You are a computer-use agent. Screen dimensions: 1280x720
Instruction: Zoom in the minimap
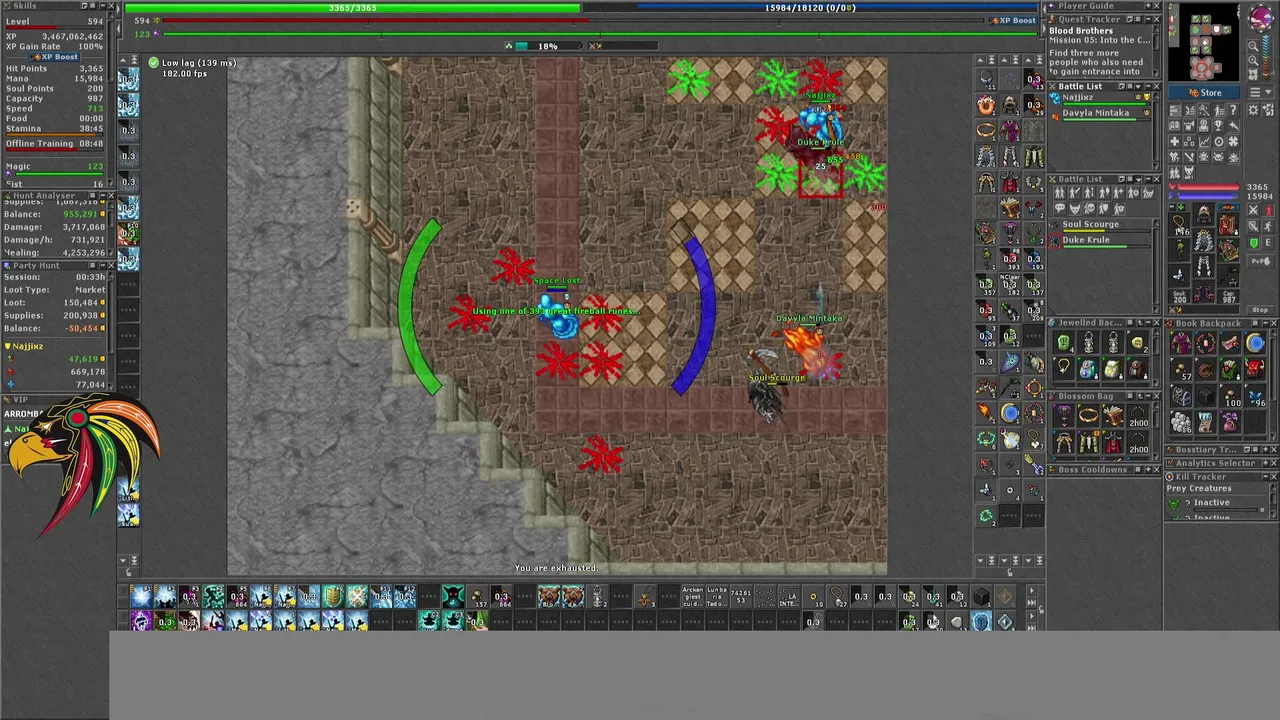pos(1253,60)
